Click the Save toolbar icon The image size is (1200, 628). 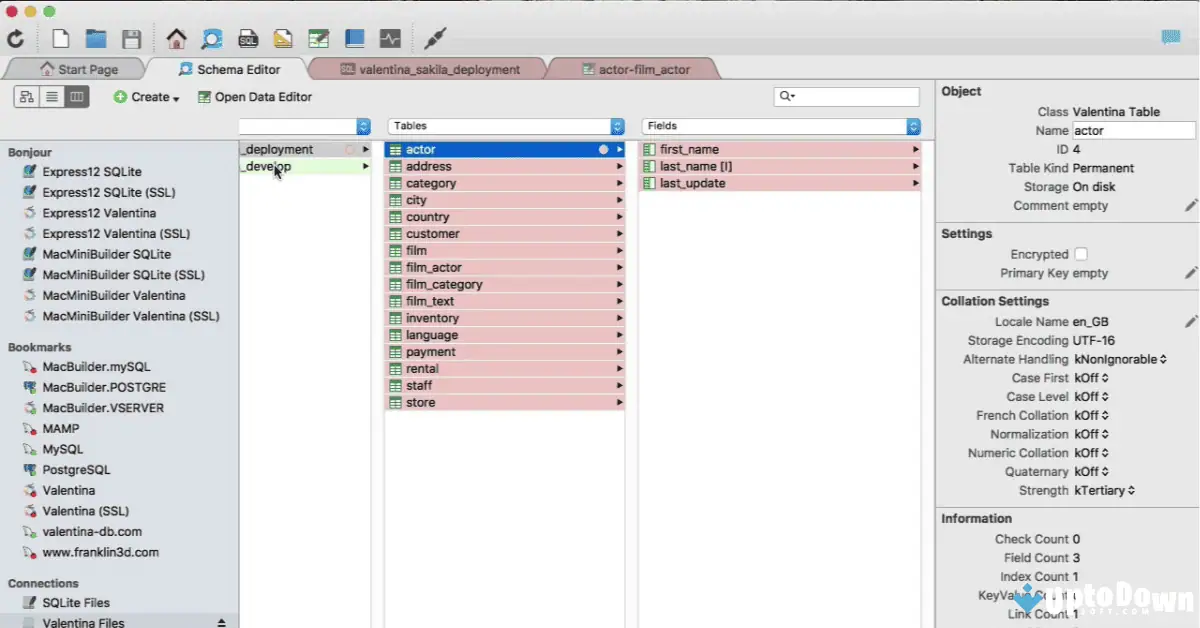[131, 38]
